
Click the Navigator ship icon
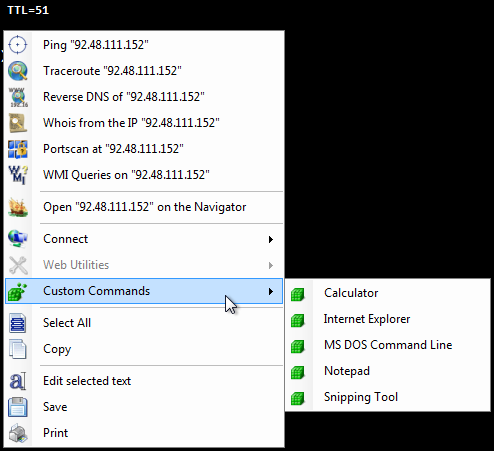(18, 207)
